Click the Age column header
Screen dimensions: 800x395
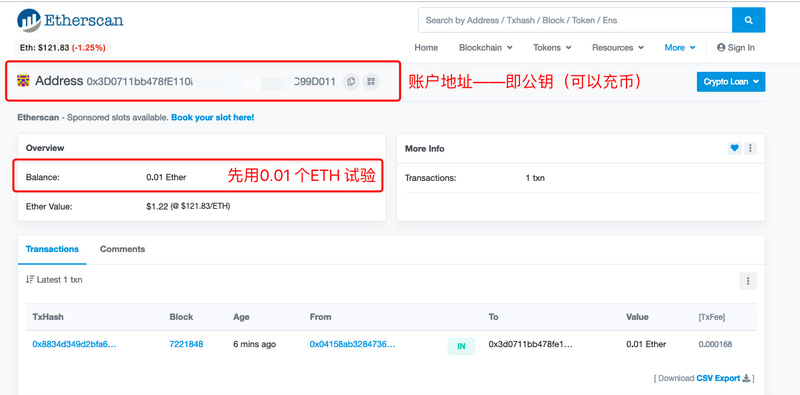point(241,317)
